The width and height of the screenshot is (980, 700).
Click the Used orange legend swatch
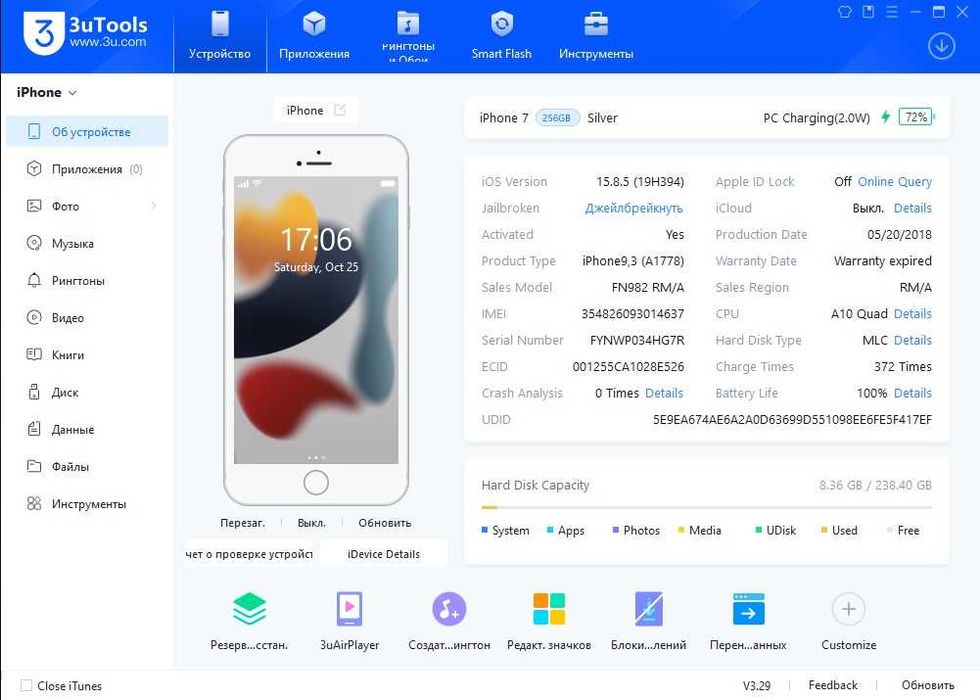click(x=824, y=530)
